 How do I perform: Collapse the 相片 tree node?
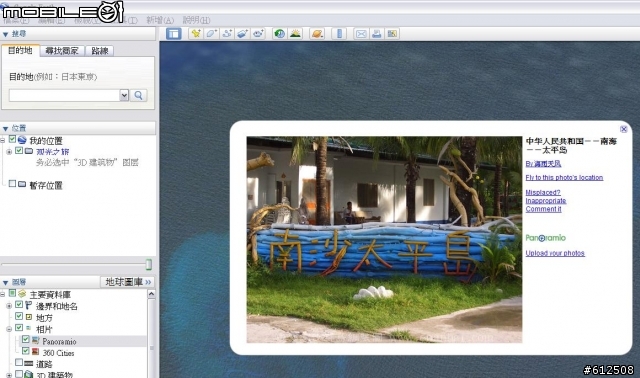coord(9,329)
